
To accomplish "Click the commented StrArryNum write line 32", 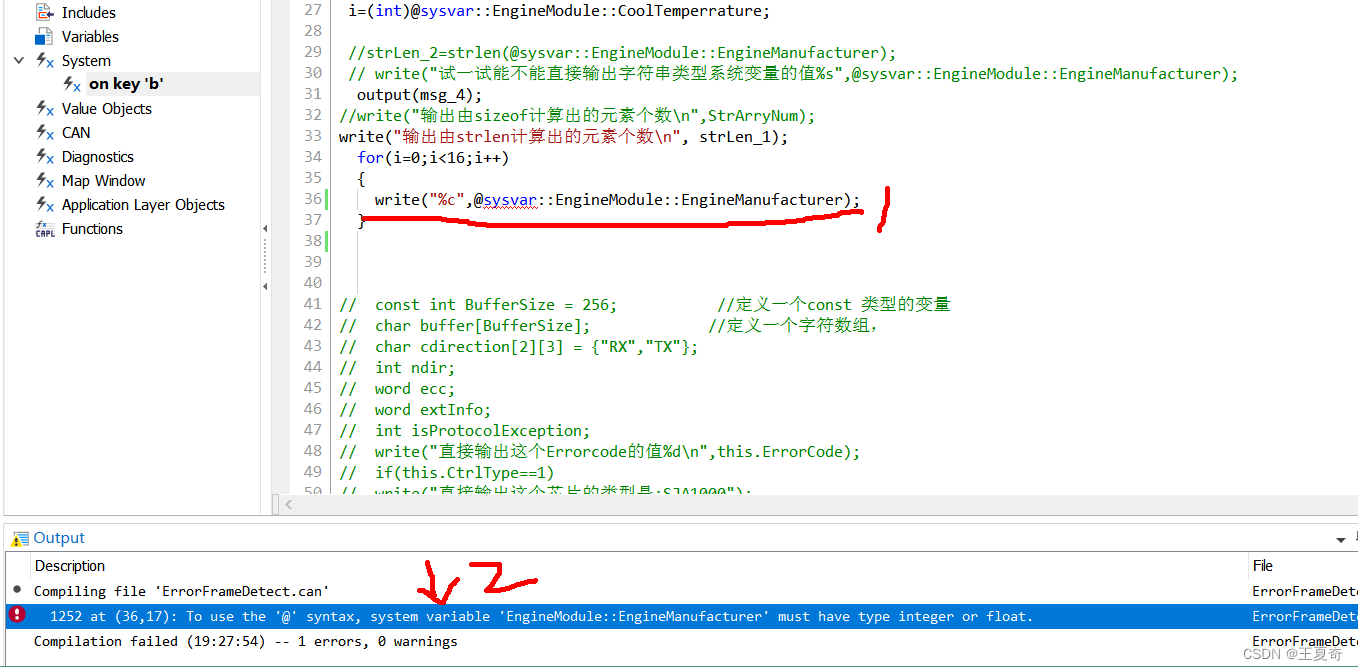I will pos(577,116).
